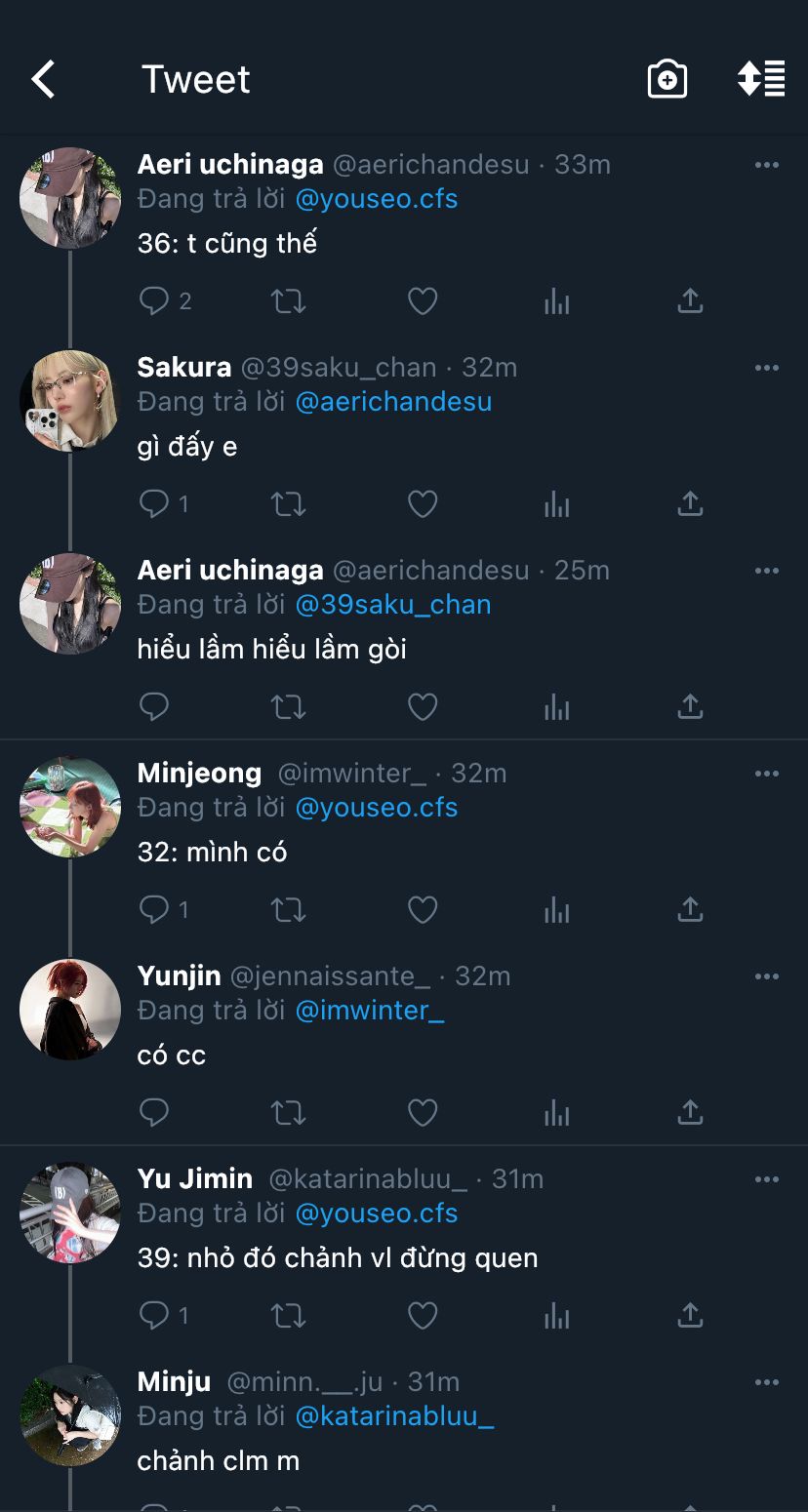Open Sakura's profile picture
Image resolution: width=808 pixels, height=1512 pixels.
(69, 401)
